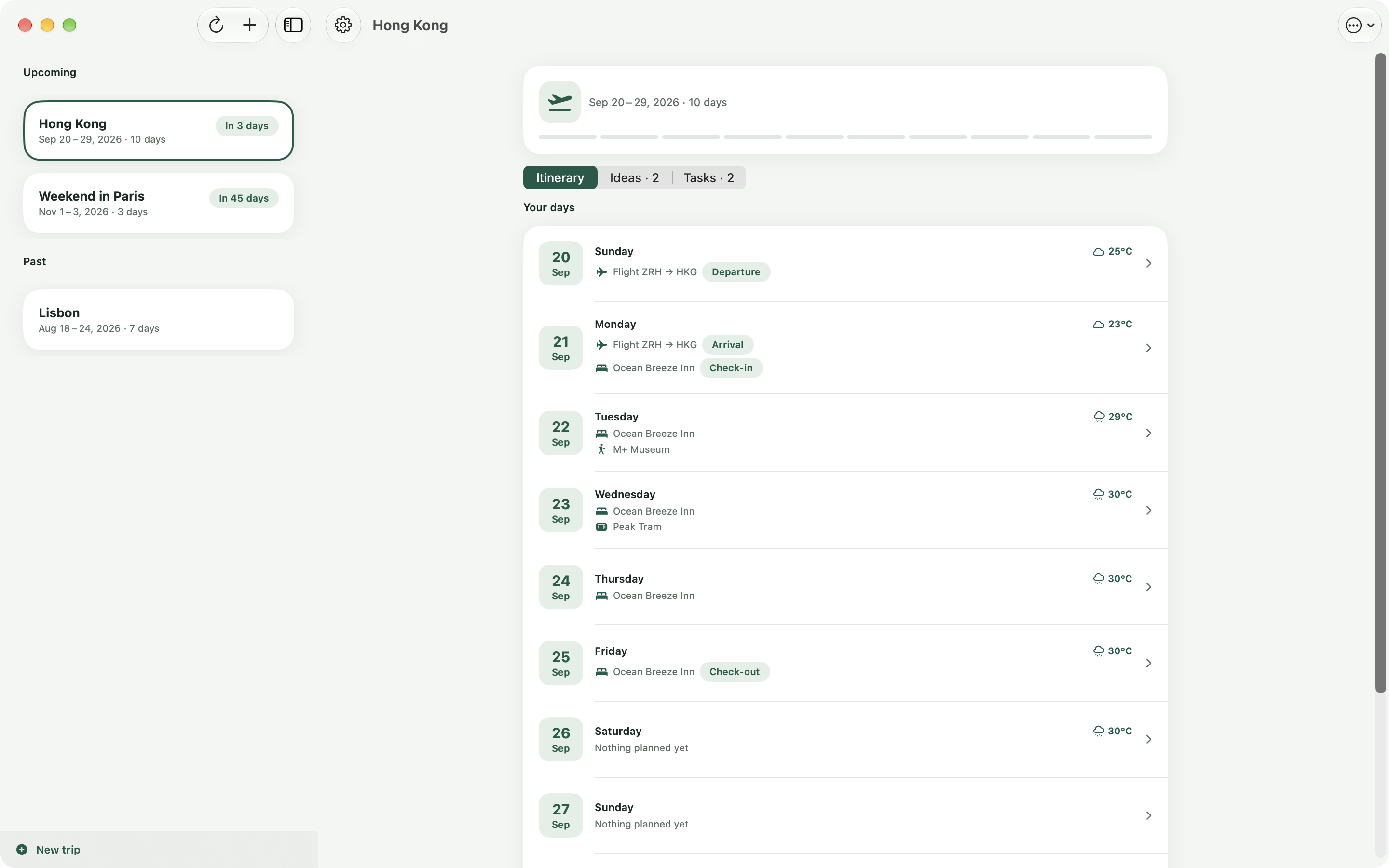Image resolution: width=1389 pixels, height=868 pixels.
Task: Click the plus add icon in toolbar
Action: (x=249, y=25)
